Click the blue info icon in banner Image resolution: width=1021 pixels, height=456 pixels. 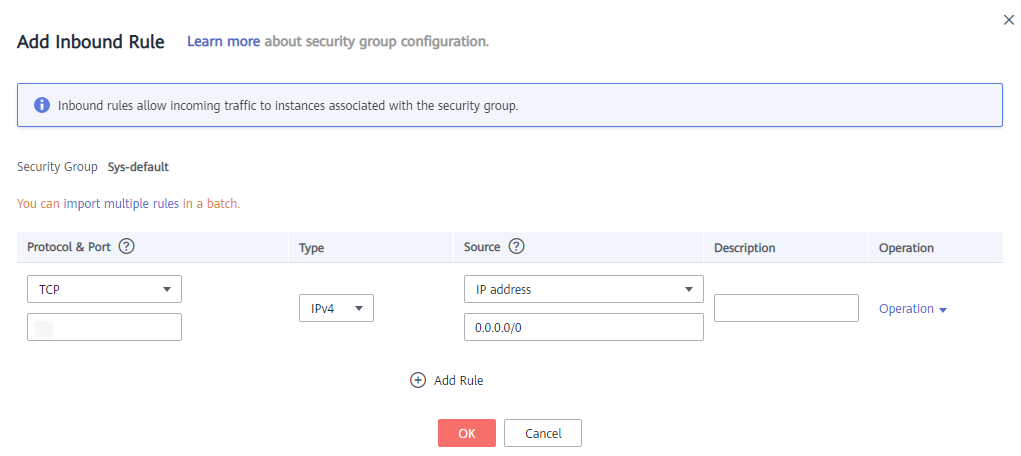(x=42, y=105)
